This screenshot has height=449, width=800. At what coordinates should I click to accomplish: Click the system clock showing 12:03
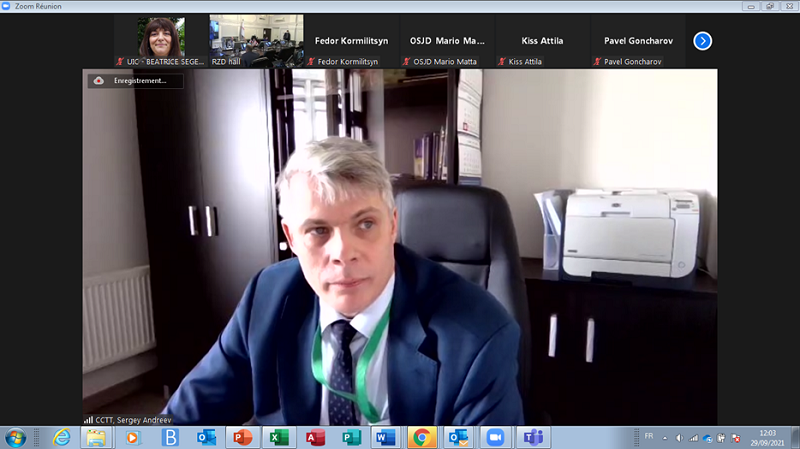click(766, 437)
